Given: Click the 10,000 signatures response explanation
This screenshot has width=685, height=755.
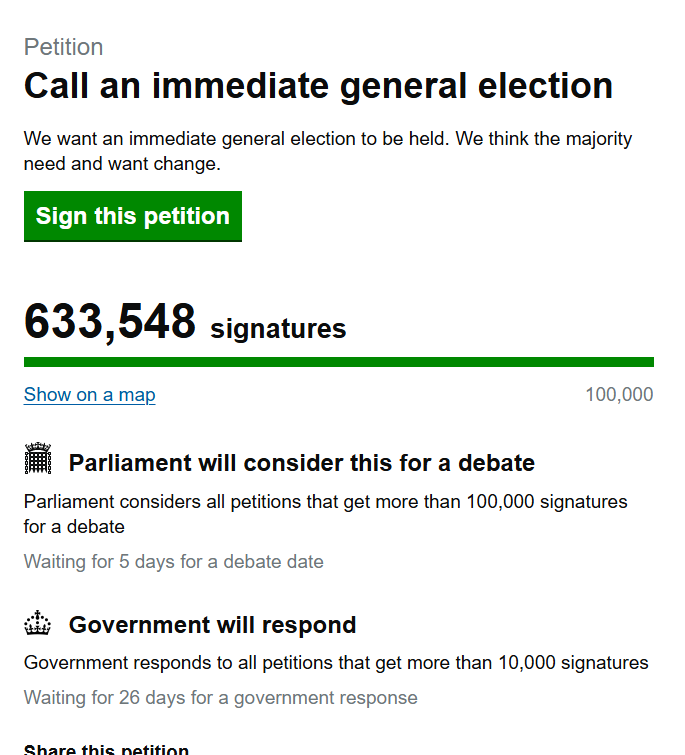Looking at the screenshot, I should coord(336,662).
